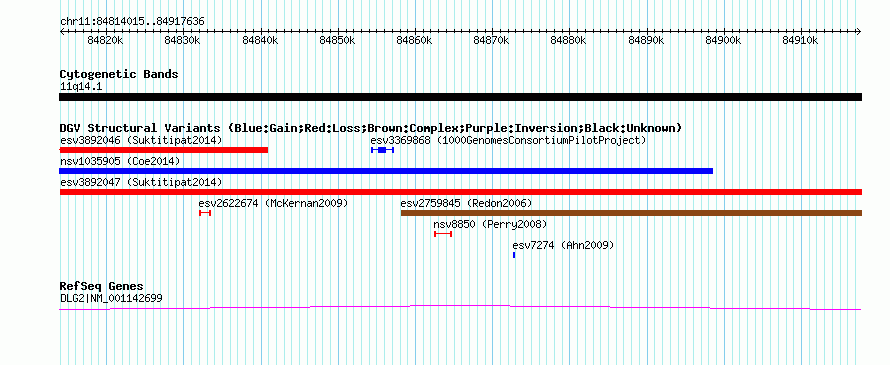Click the 84890k ruler tick label
The height and width of the screenshot is (365, 890).
646,40
